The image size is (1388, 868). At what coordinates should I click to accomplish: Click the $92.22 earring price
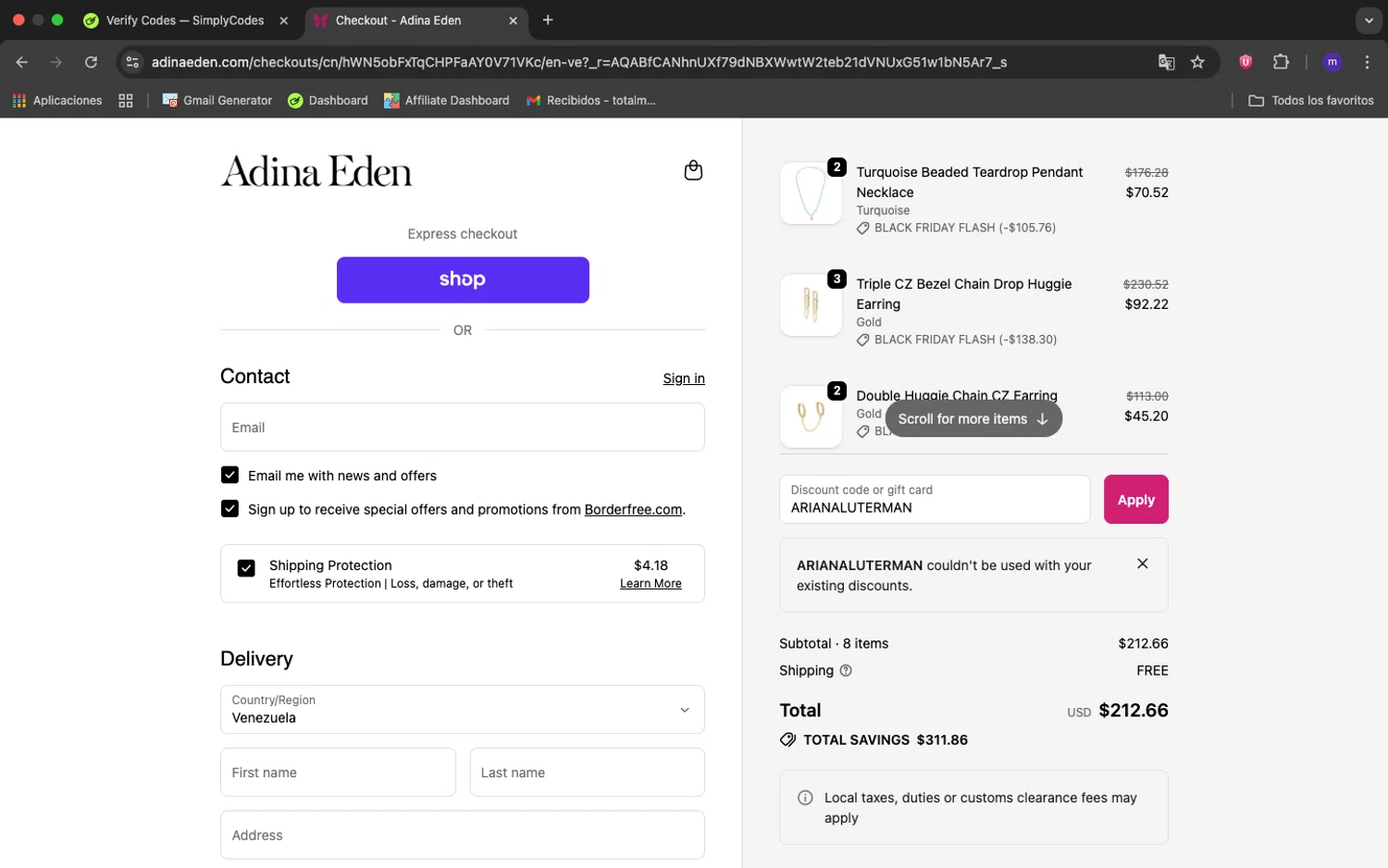pyautogui.click(x=1146, y=304)
